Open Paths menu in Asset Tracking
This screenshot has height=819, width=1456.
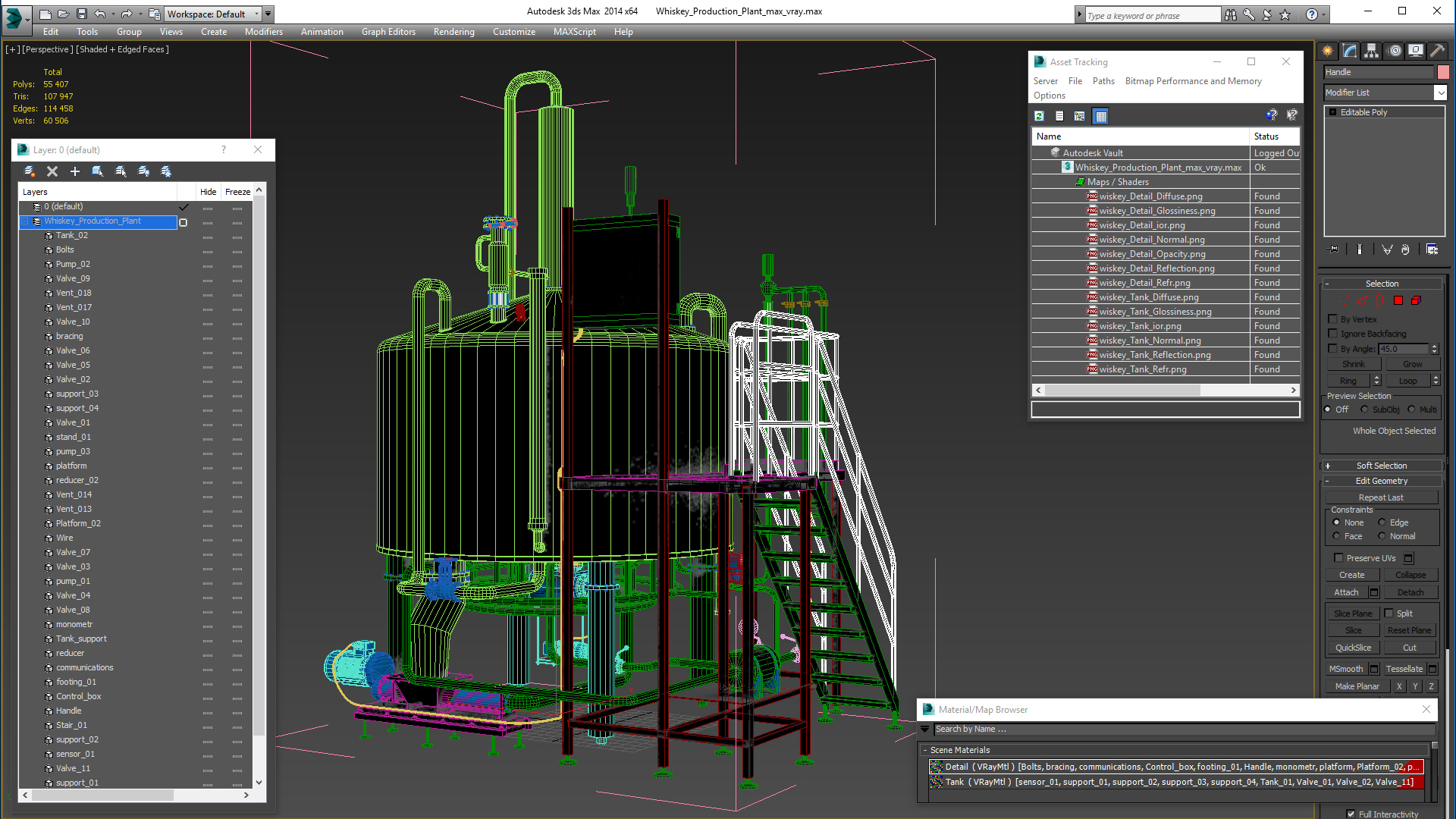[1103, 81]
